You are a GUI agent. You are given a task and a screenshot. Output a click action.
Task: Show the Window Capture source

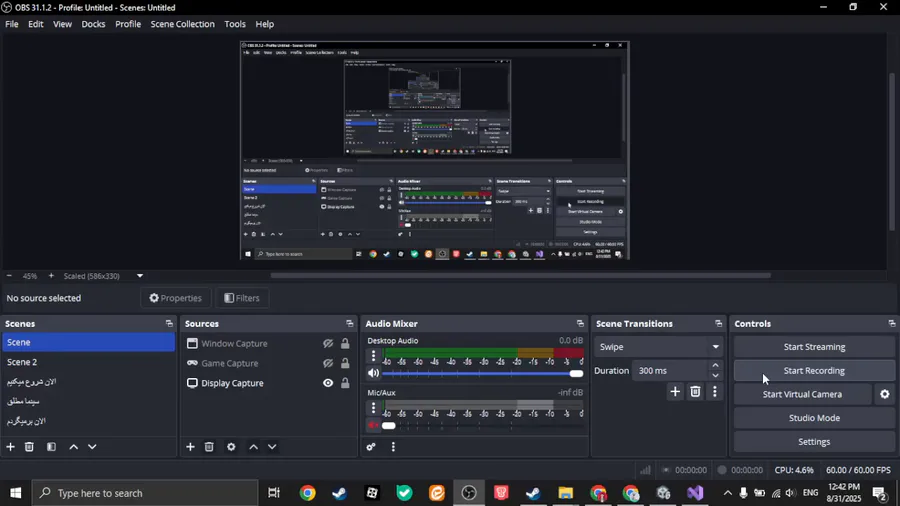(x=328, y=344)
